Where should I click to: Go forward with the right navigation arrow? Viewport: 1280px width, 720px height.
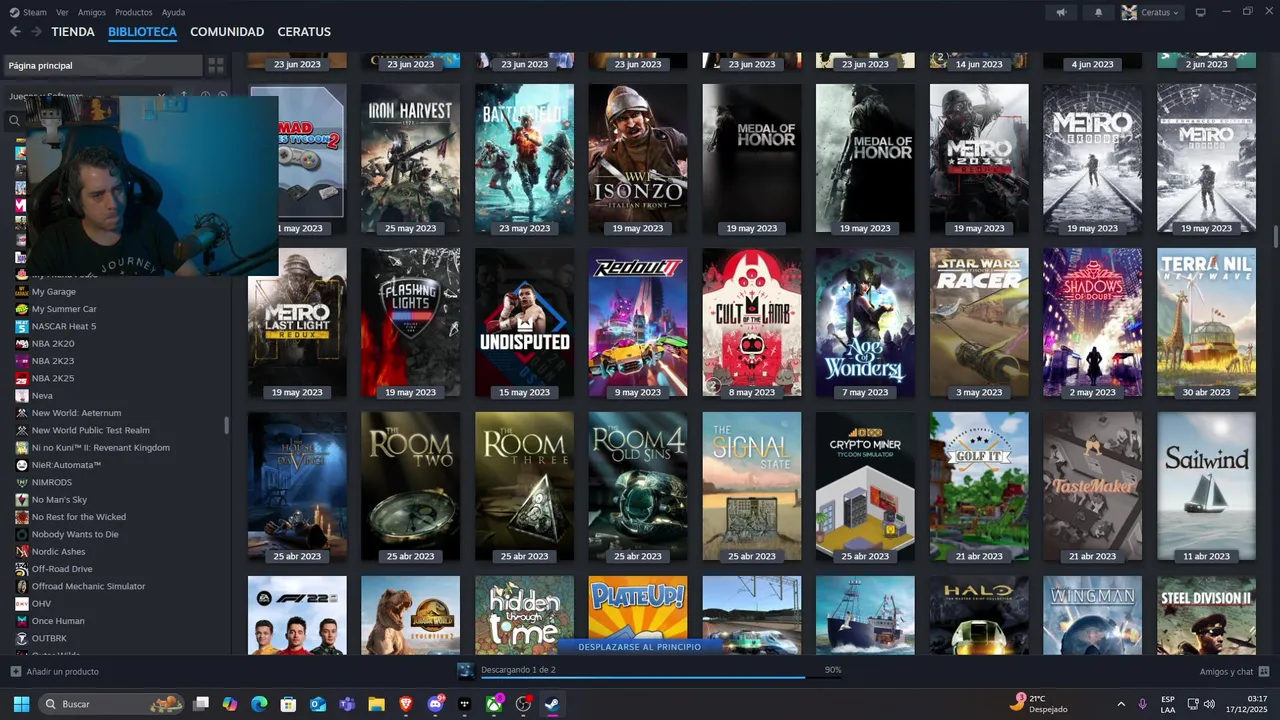click(x=36, y=32)
